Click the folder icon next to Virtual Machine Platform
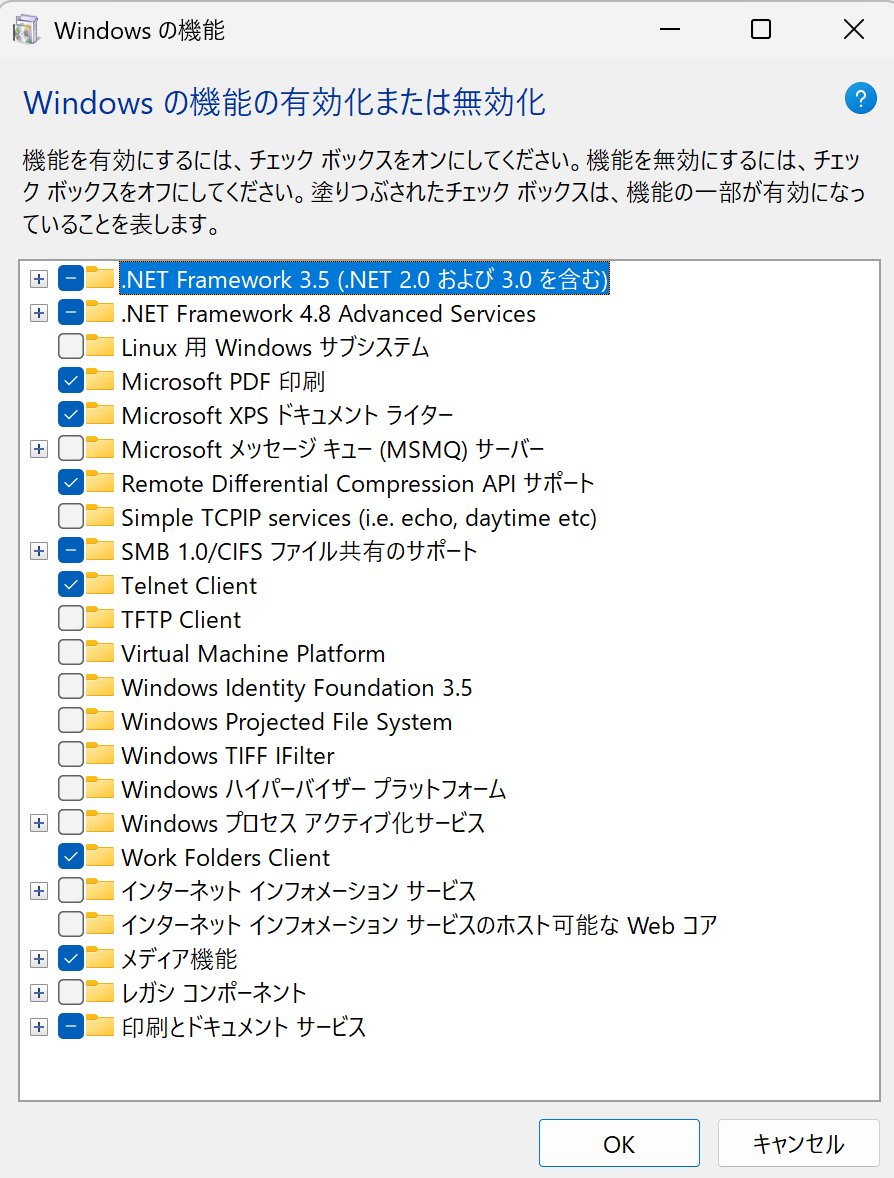The width and height of the screenshot is (894, 1178). (99, 652)
